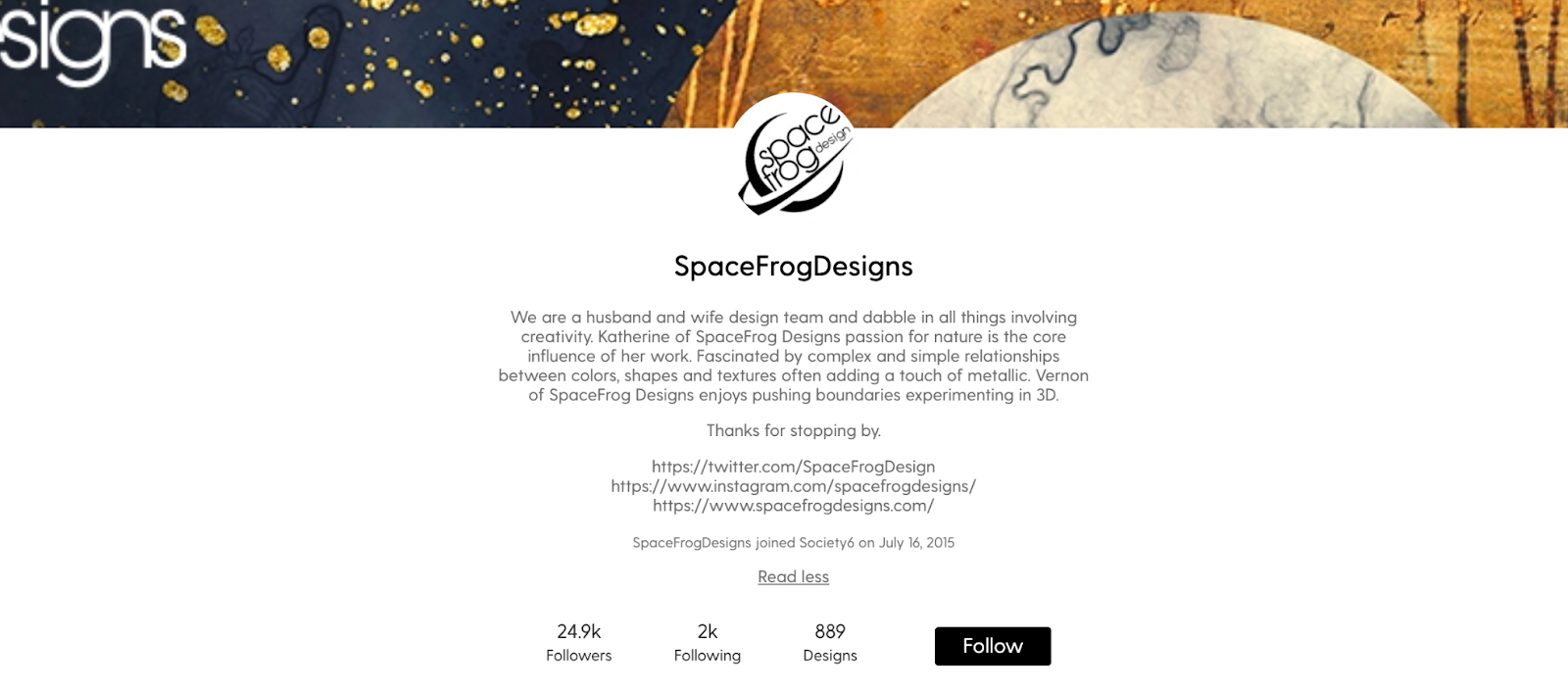Viewport: 1568px width, 691px height.
Task: Visit the spacefrogdesigns.com website link
Action: tap(794, 506)
